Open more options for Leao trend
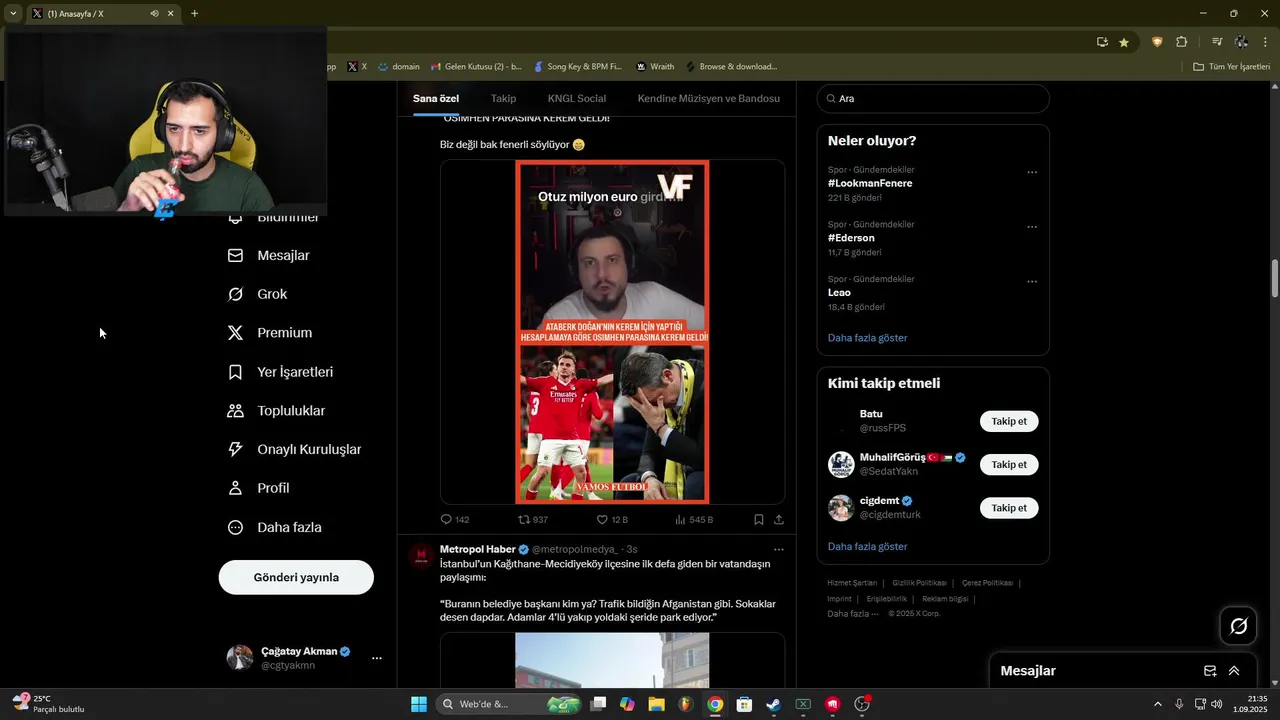The image size is (1280, 720). pyautogui.click(x=1032, y=282)
